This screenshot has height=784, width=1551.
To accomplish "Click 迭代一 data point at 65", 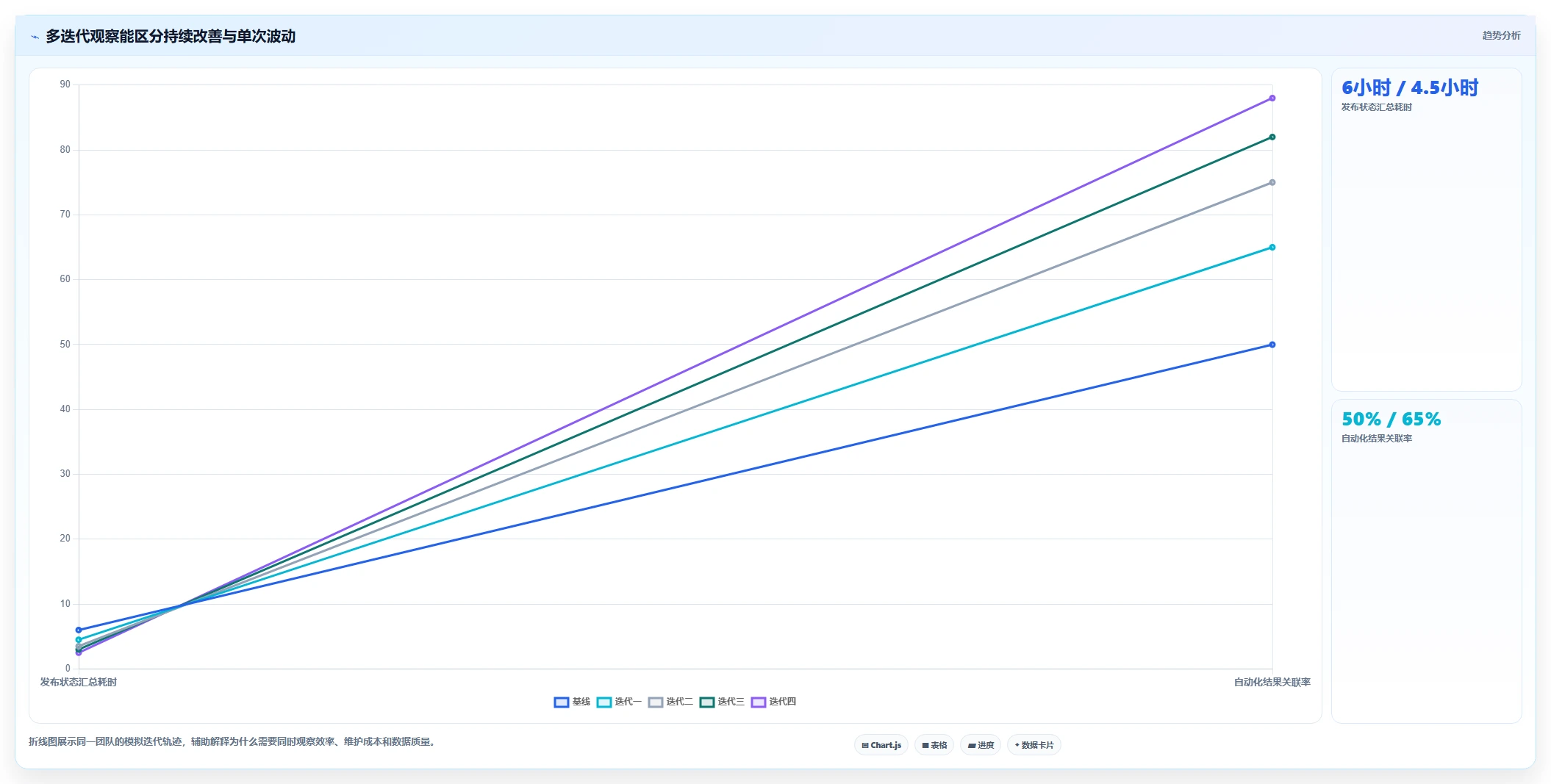I will click(1272, 247).
